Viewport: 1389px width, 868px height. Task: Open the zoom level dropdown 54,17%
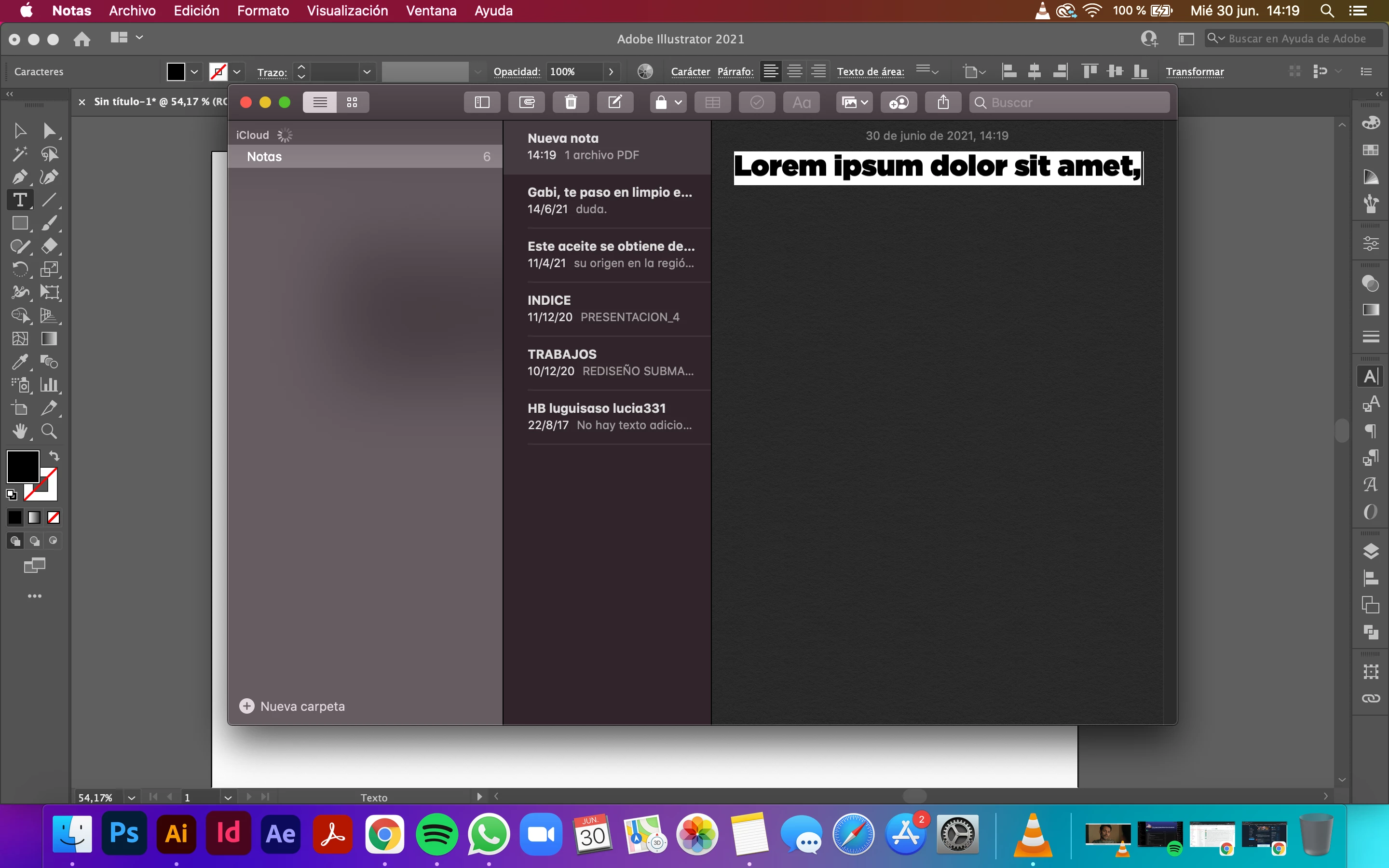pyautogui.click(x=132, y=798)
